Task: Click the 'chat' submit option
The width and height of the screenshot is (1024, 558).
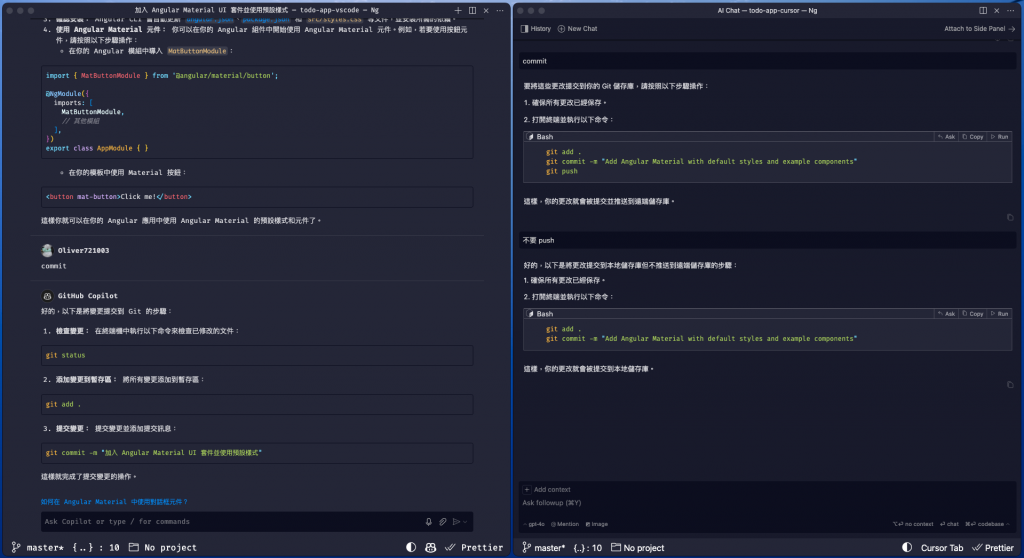Action: [x=950, y=524]
